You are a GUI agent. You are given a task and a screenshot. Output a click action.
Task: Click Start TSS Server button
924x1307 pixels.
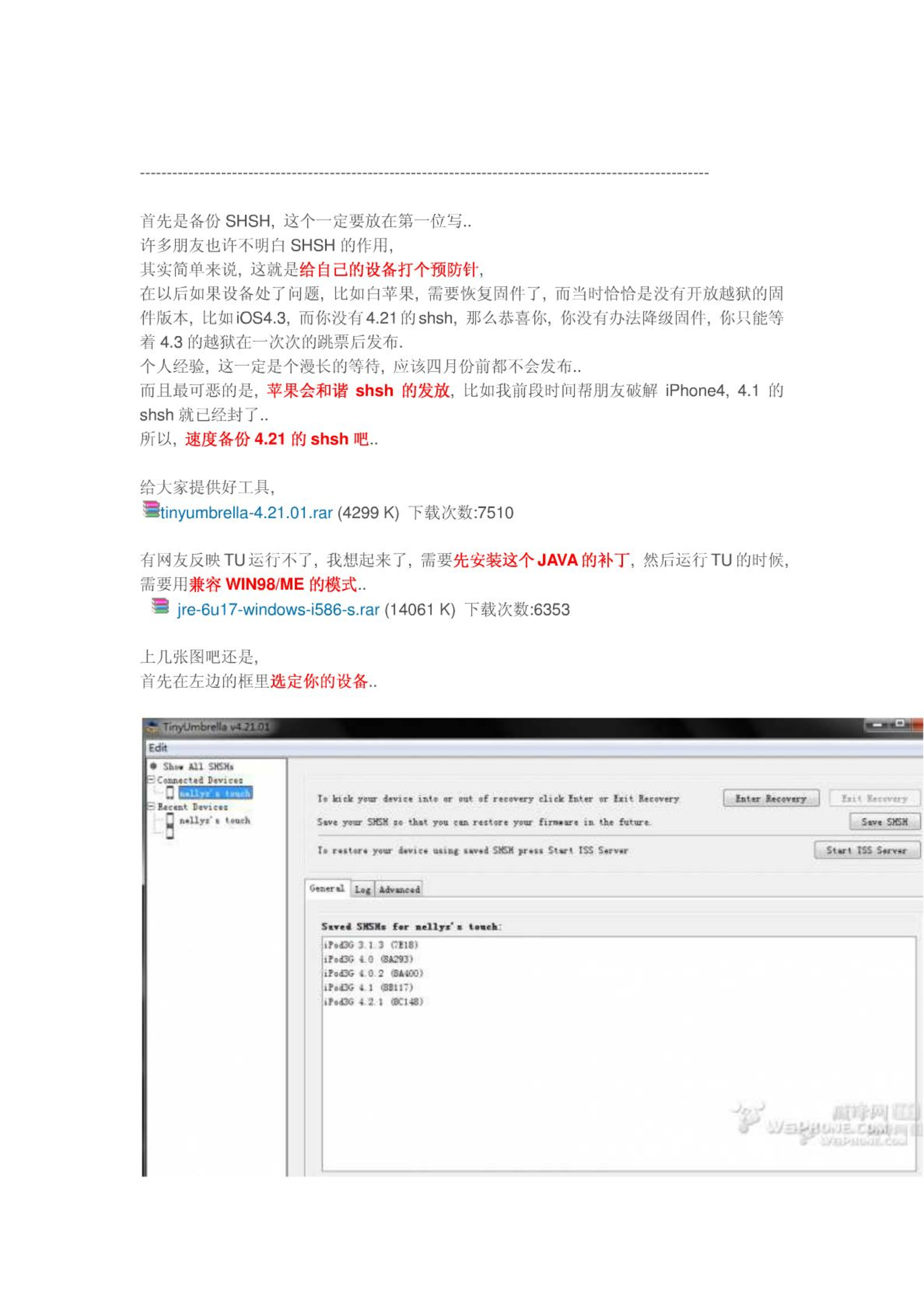click(866, 850)
